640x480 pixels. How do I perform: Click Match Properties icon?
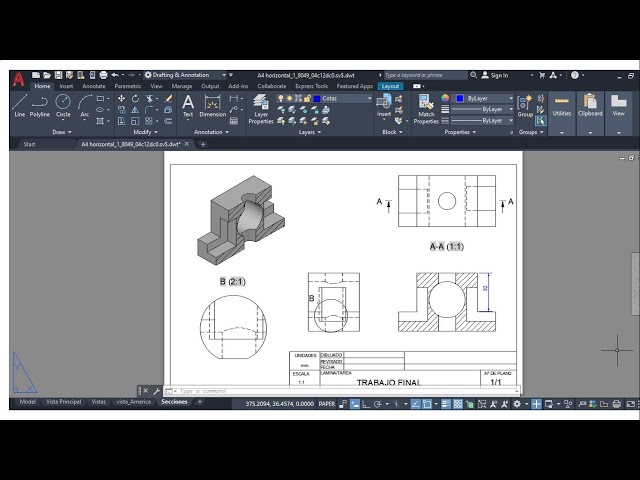[426, 109]
